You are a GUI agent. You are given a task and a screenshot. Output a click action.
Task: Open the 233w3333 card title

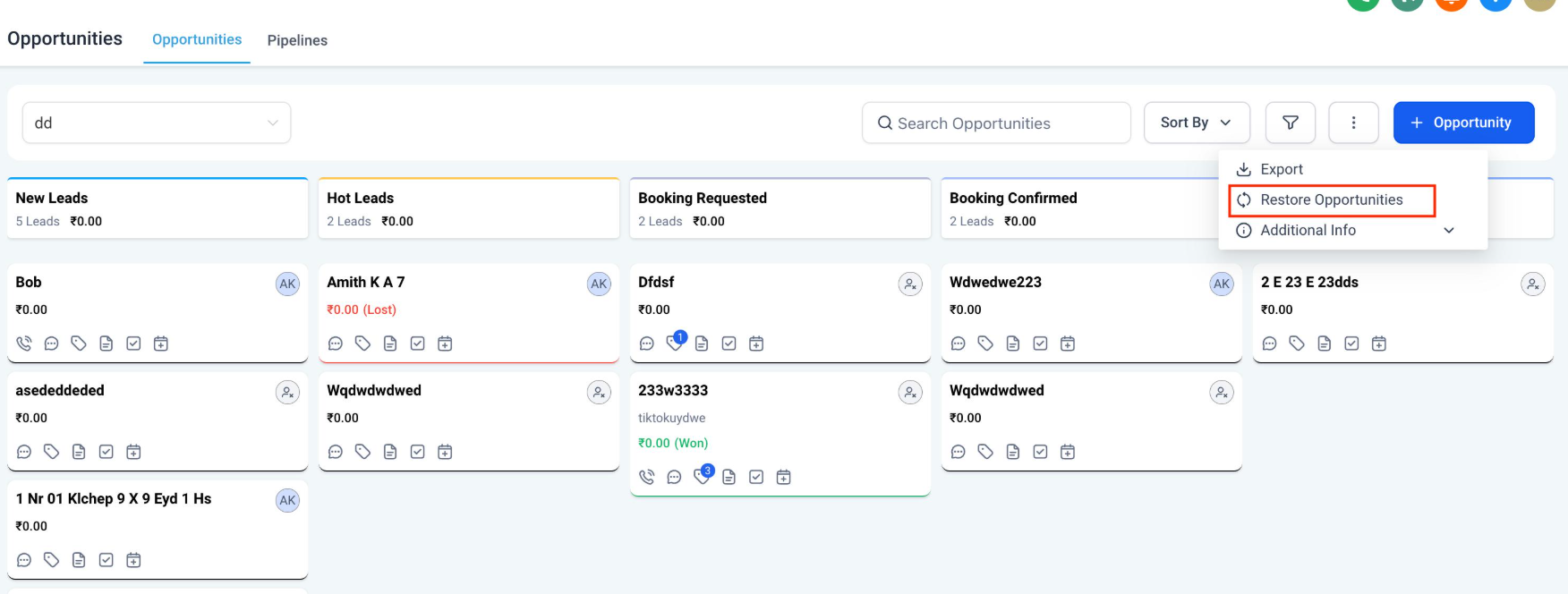[x=673, y=391]
